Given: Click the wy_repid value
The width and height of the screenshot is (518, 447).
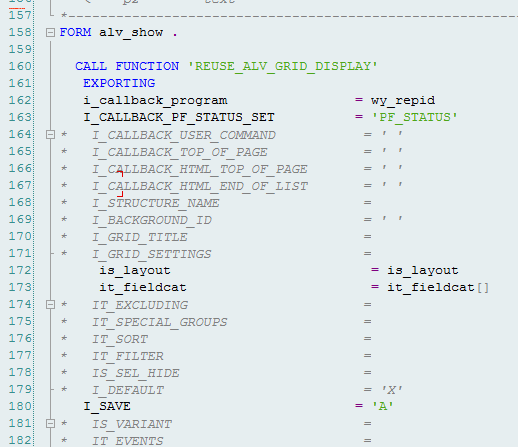Looking at the screenshot, I should click(403, 101).
